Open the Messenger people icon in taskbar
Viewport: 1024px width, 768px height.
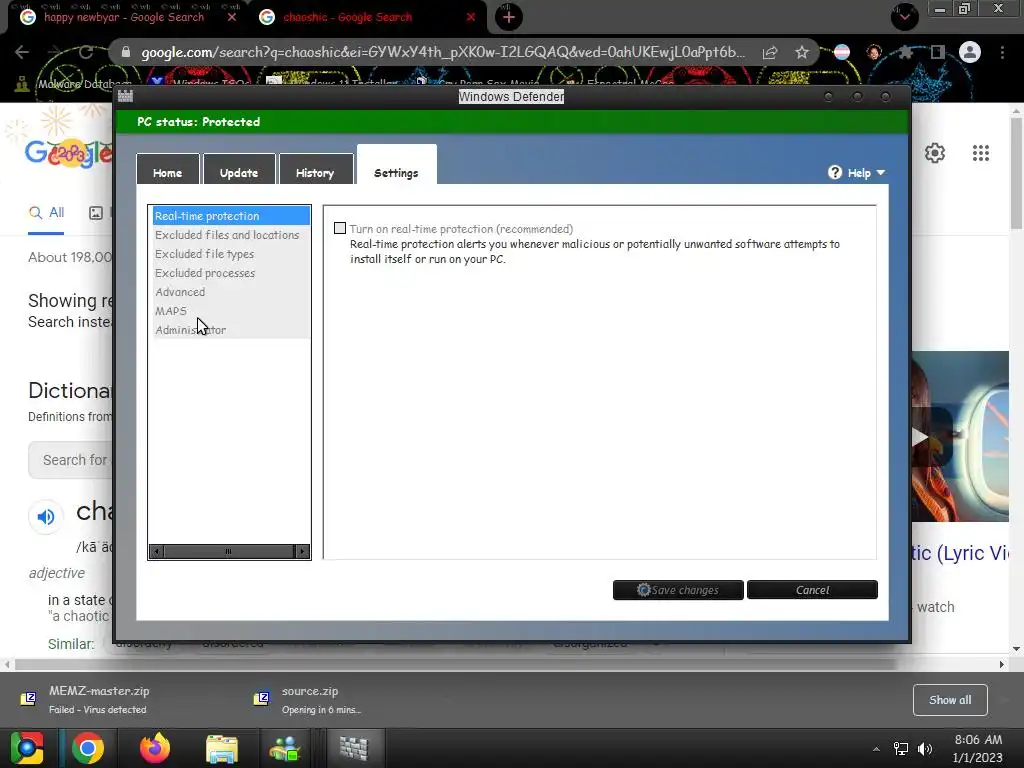(285, 748)
